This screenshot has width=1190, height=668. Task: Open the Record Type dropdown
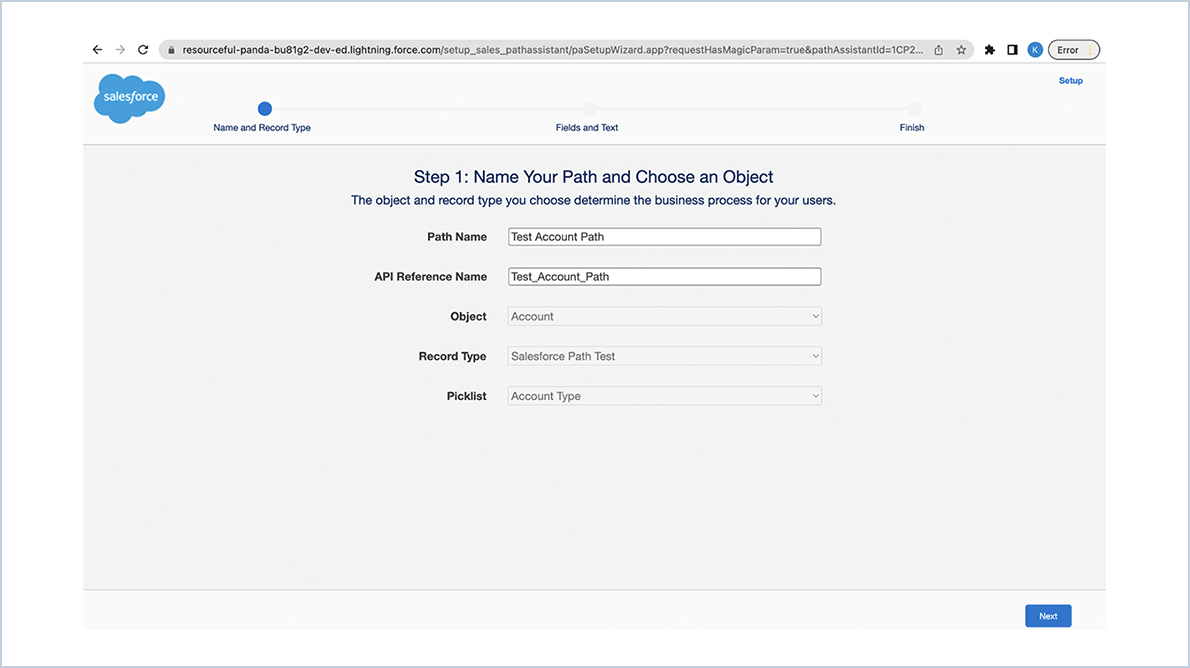pyautogui.click(x=663, y=356)
